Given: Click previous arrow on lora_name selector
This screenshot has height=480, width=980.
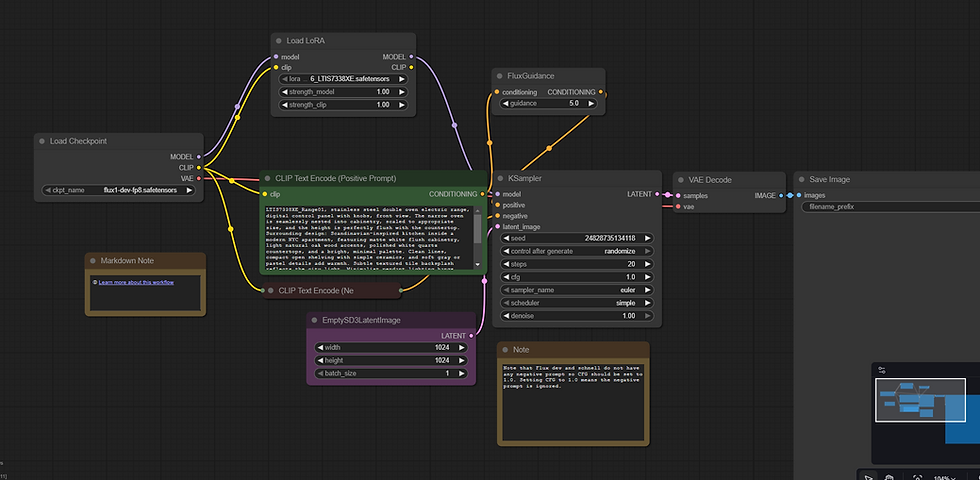Looking at the screenshot, I should (x=284, y=79).
